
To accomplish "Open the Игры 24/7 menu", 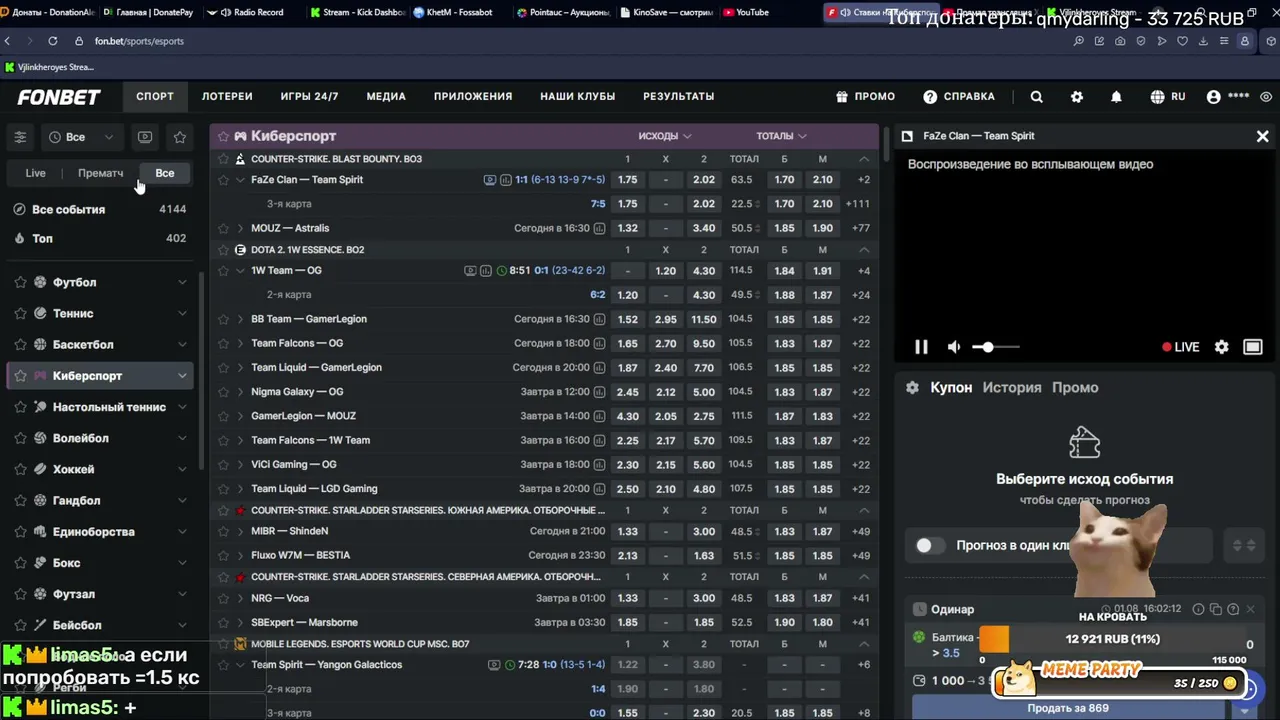I will (x=309, y=97).
